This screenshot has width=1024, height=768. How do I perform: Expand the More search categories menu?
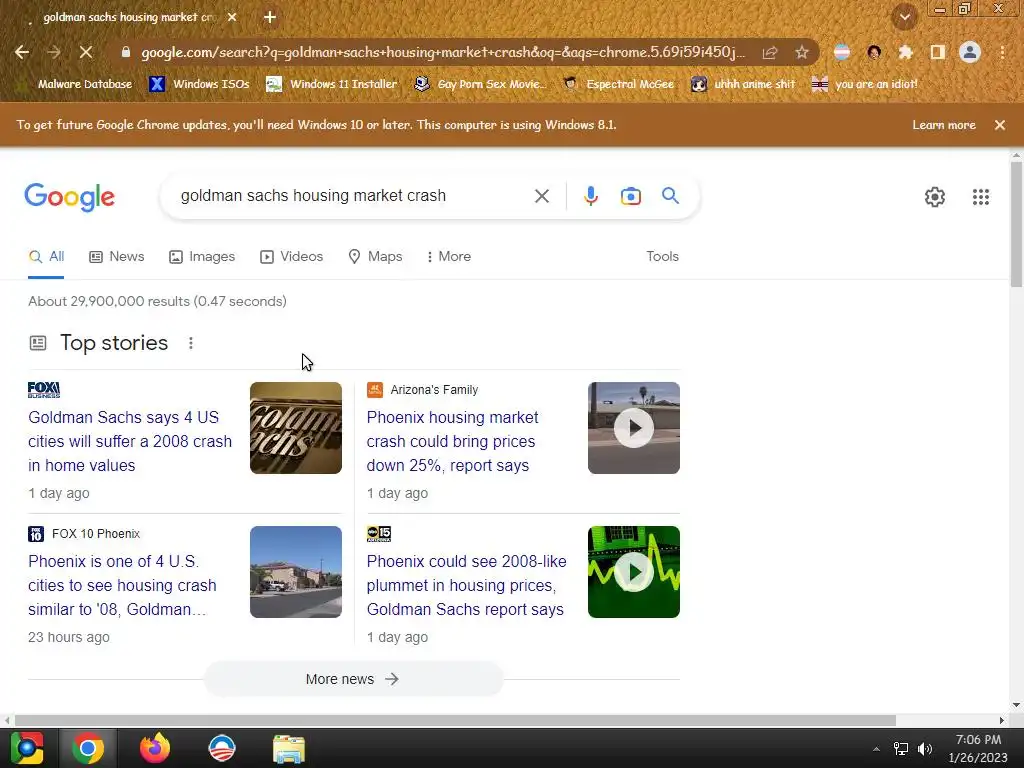(449, 257)
